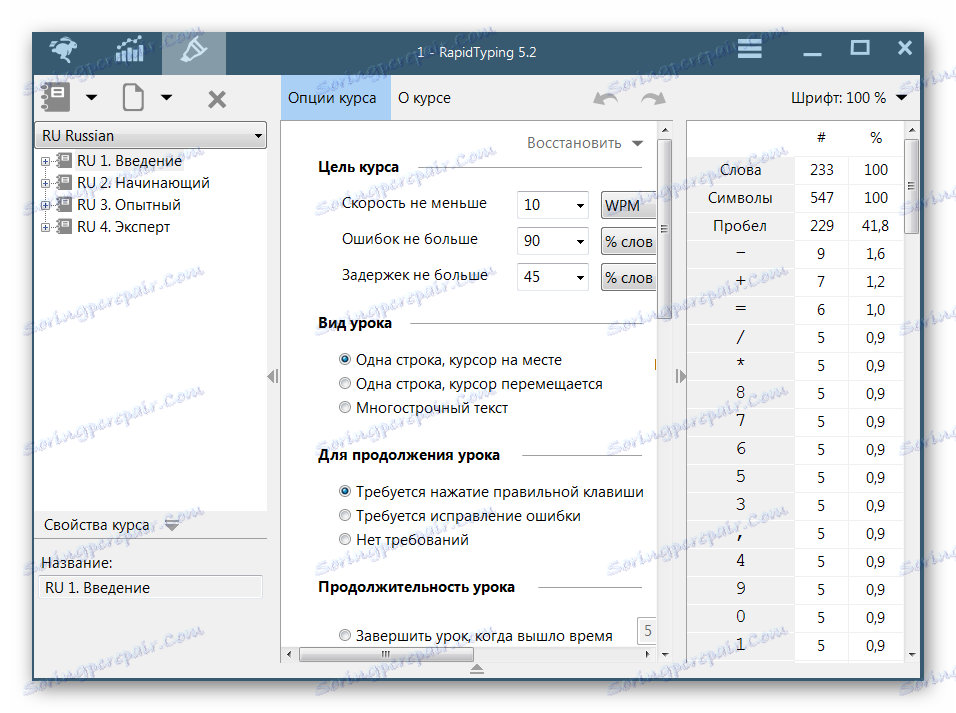The width and height of the screenshot is (956, 713).
Task: Select 'Одна строка, курсор перемещается' option
Action: (x=345, y=383)
